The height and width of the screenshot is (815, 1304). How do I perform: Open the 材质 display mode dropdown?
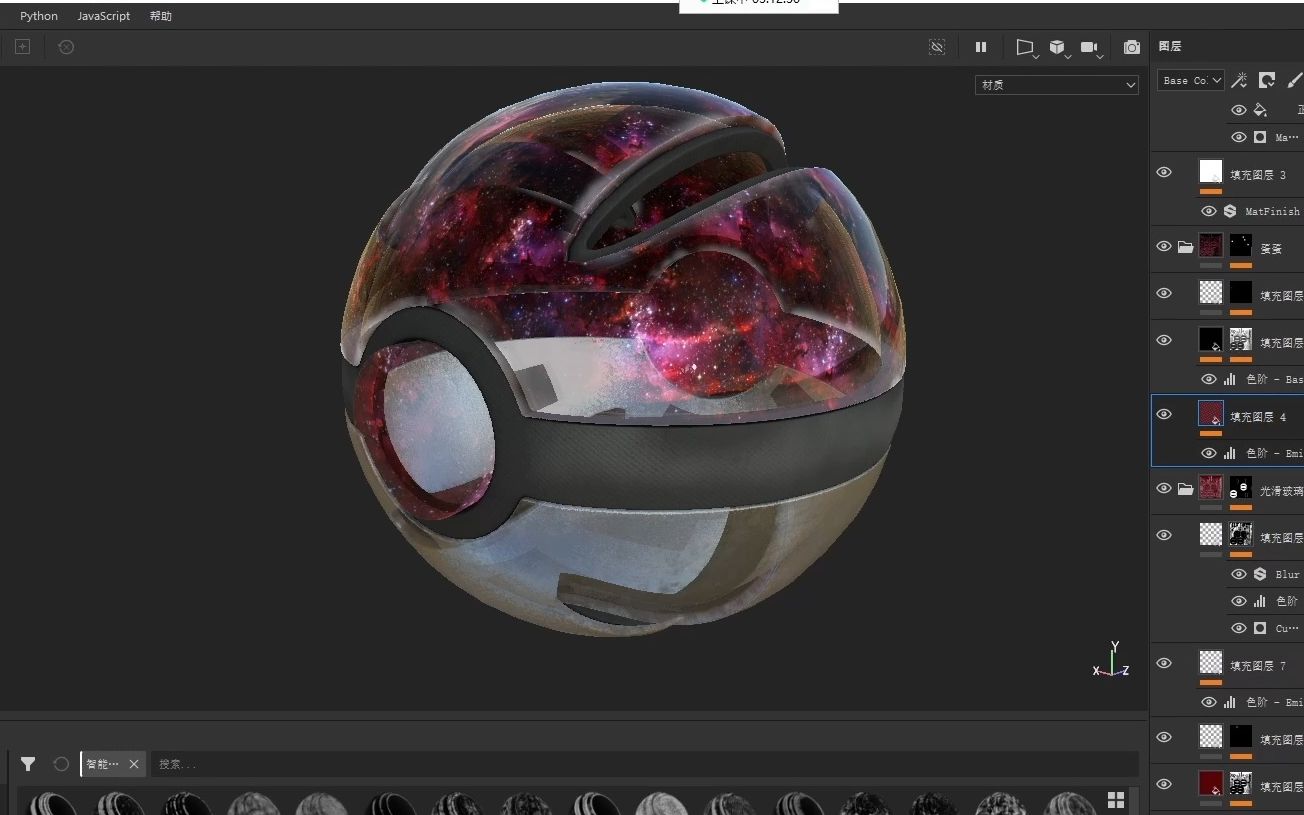click(x=1057, y=85)
